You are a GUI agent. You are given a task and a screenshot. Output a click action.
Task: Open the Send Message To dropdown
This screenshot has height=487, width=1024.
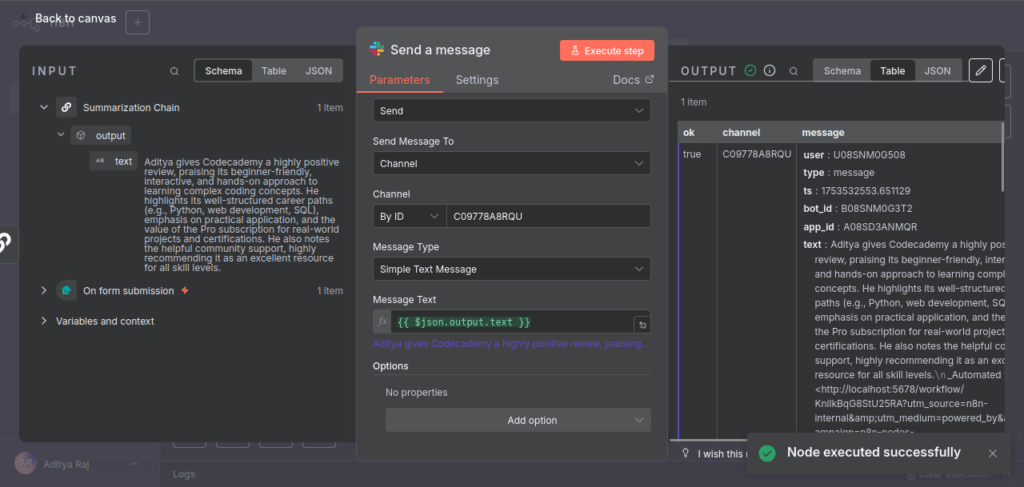pyautogui.click(x=511, y=163)
